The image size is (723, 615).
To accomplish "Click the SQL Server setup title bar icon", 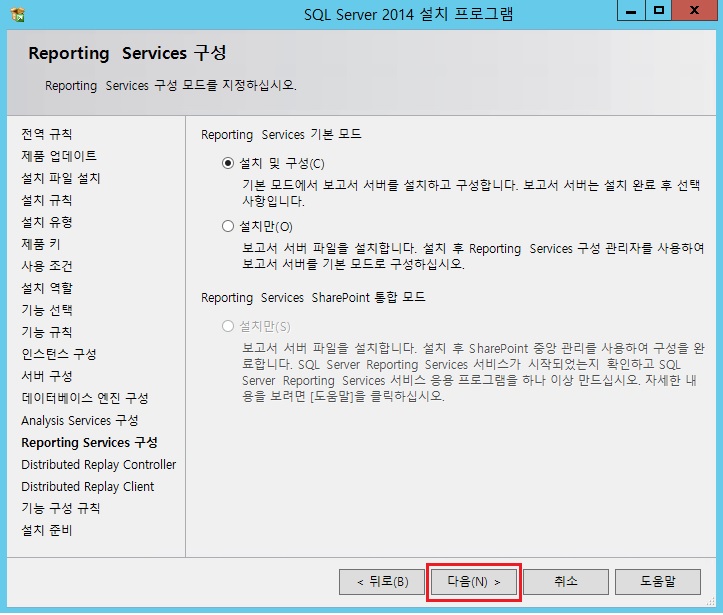I will (18, 15).
